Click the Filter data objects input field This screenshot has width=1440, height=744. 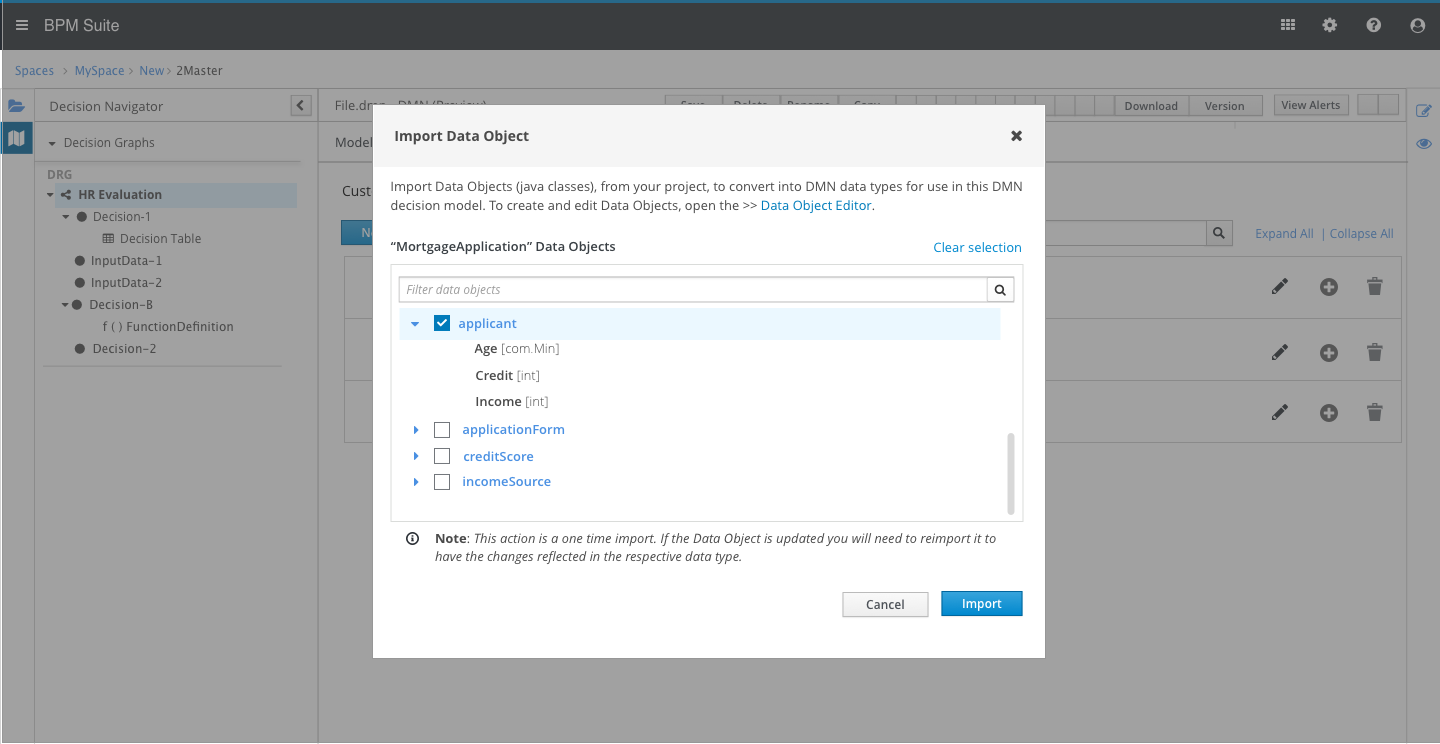693,290
